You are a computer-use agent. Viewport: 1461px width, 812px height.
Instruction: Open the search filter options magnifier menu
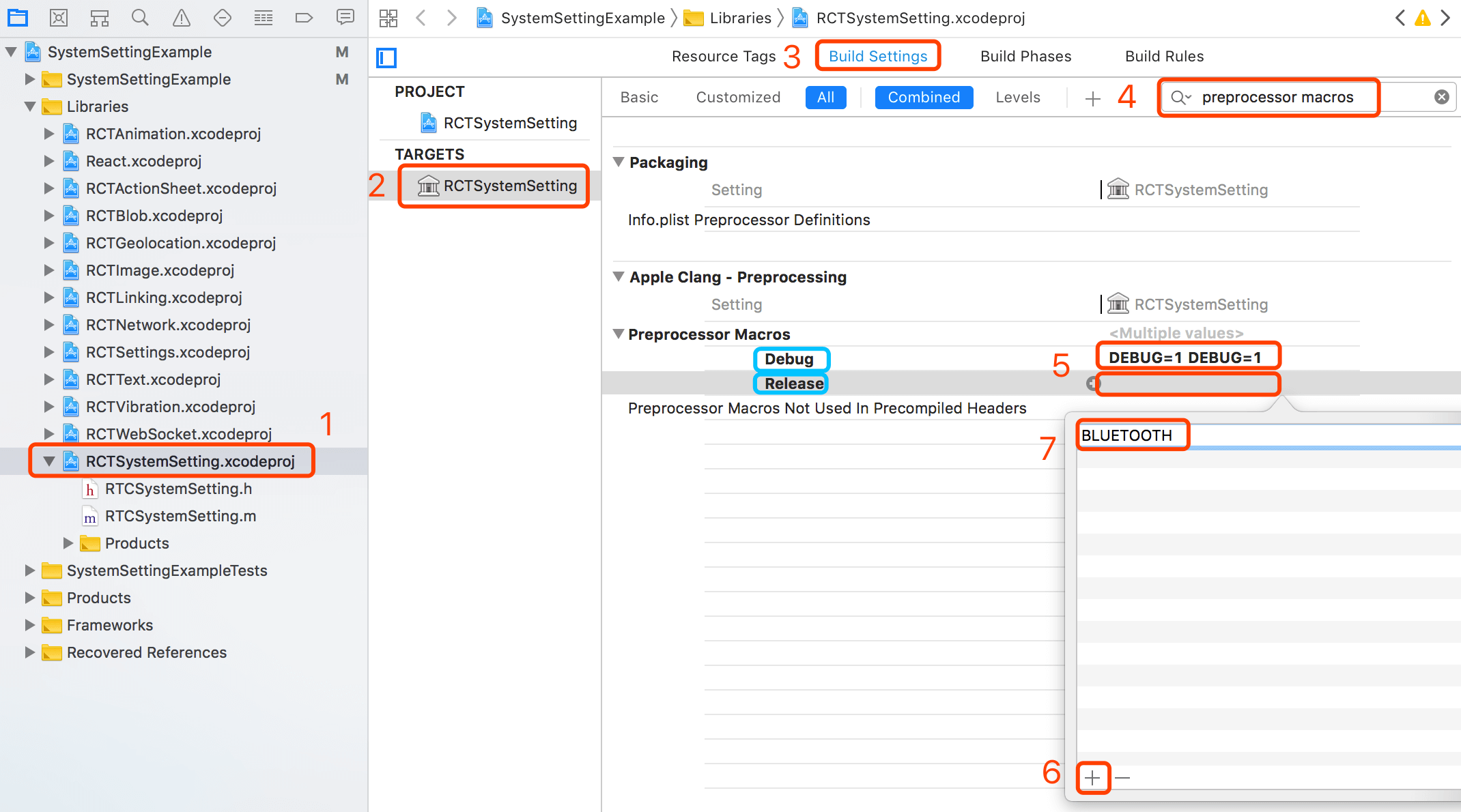(x=1181, y=98)
